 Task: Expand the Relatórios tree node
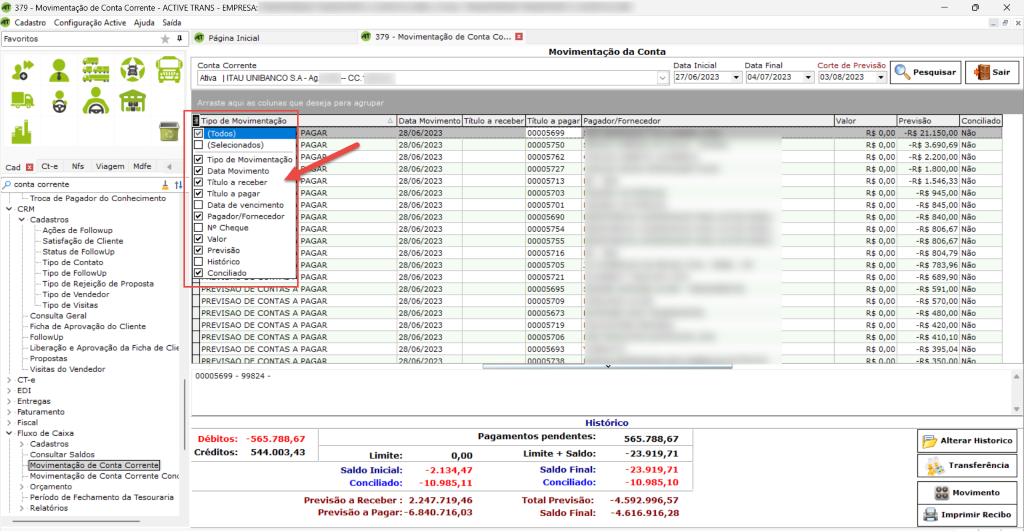pyautogui.click(x=22, y=508)
